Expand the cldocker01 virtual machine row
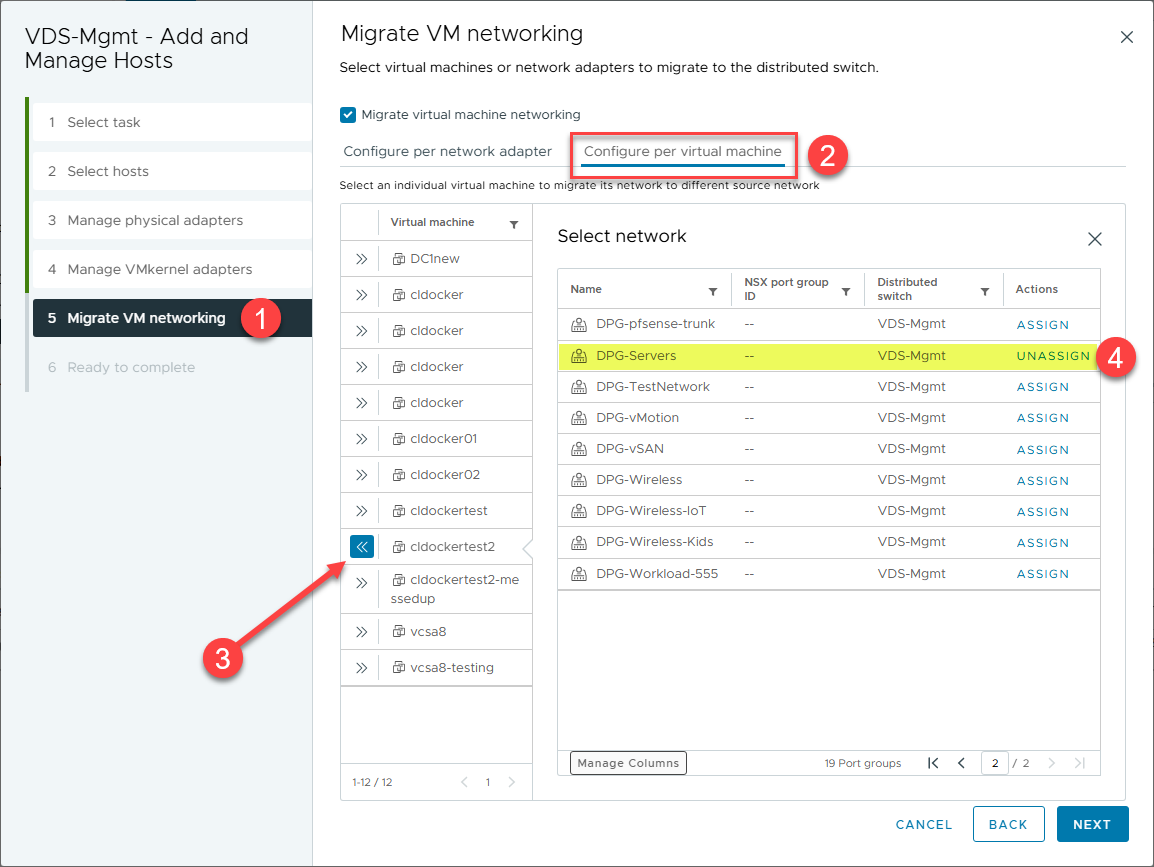The height and width of the screenshot is (867, 1154). 361,439
